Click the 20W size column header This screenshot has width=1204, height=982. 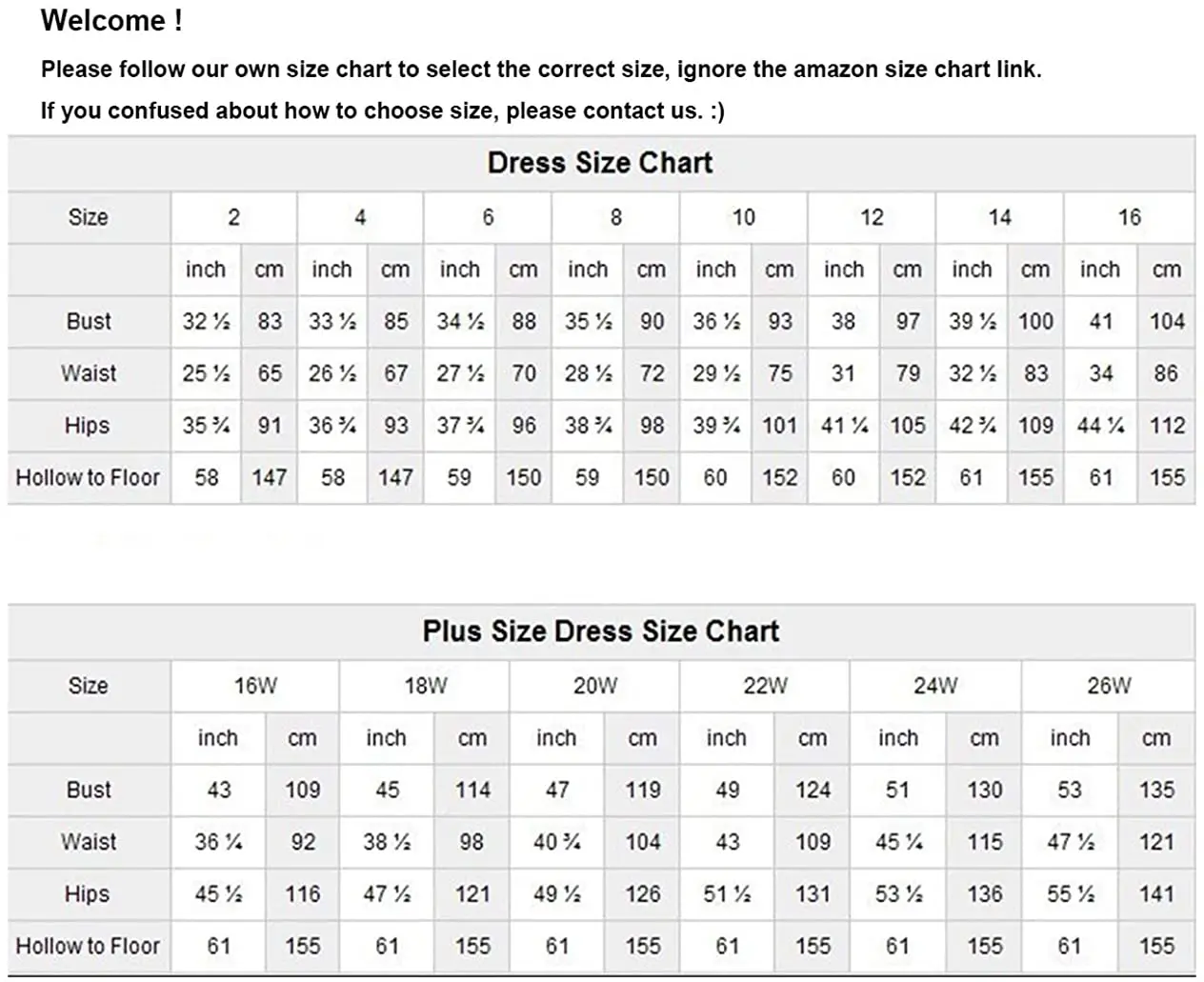(x=594, y=686)
